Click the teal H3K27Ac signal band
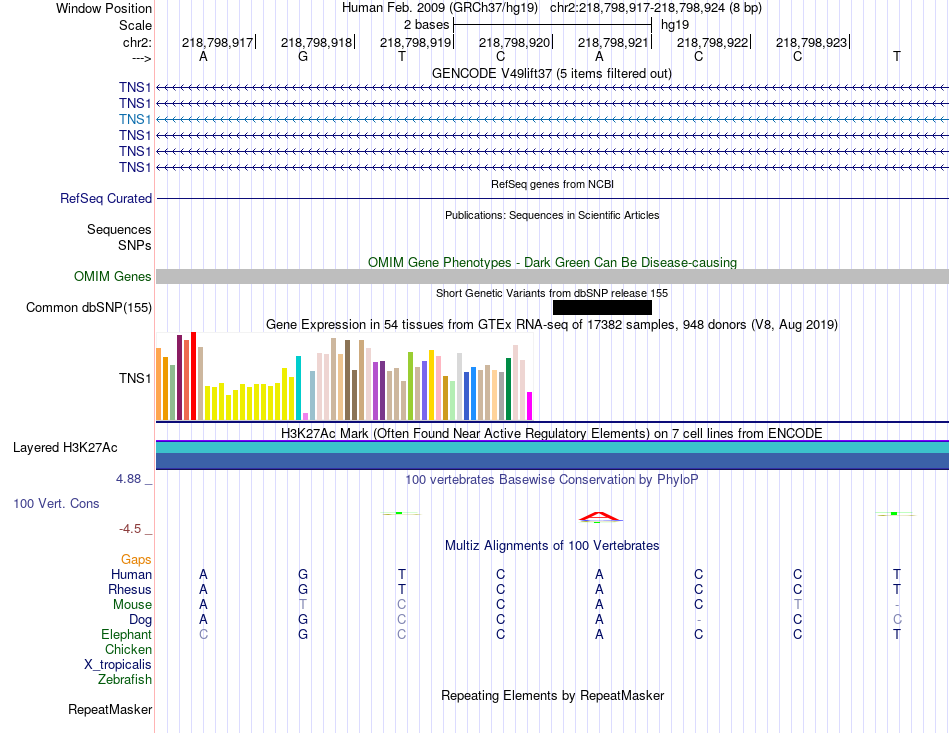950x733 pixels. pyautogui.click(x=552, y=448)
